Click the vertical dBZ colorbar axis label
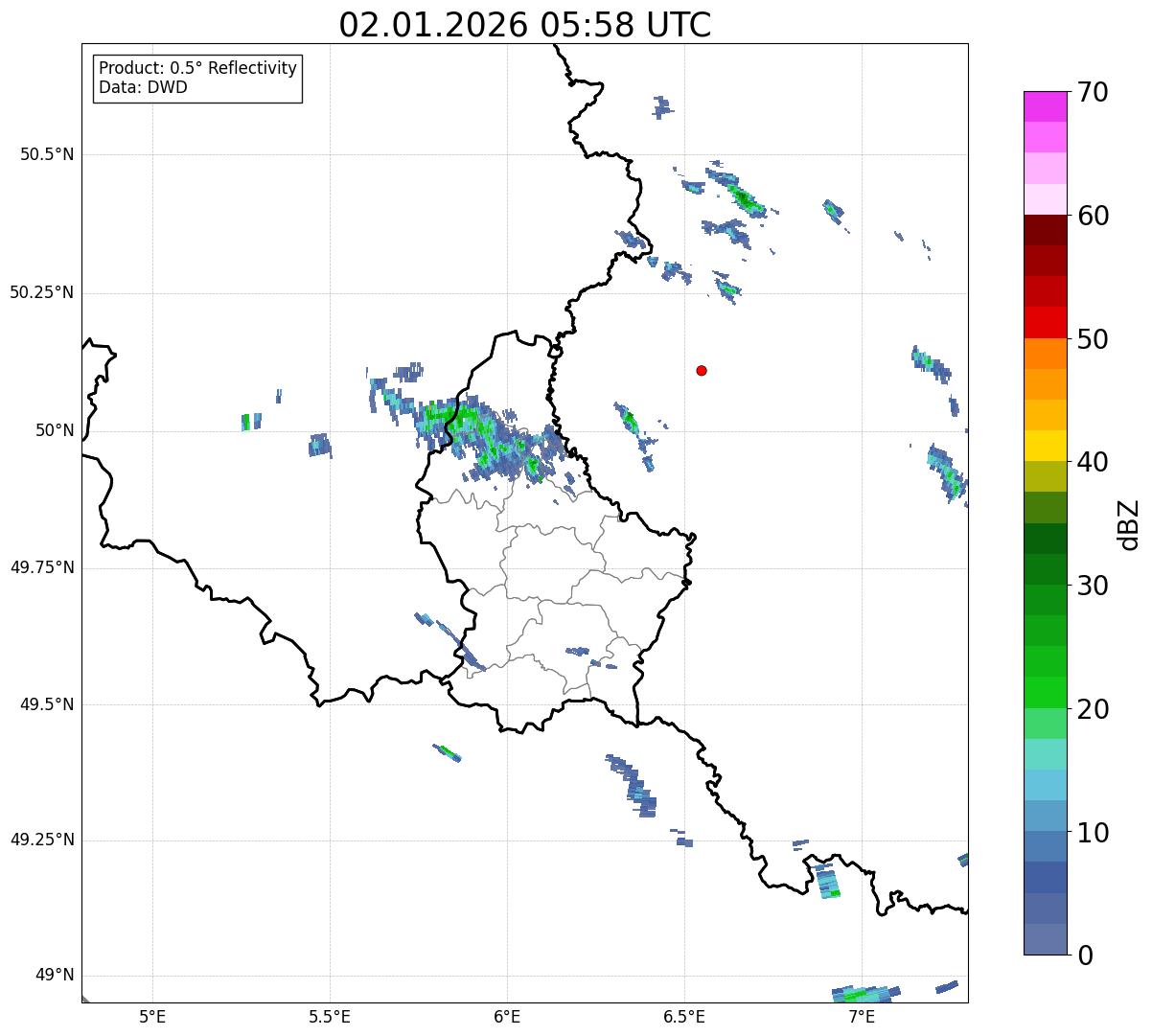This screenshot has height=1036, width=1152. click(x=1129, y=524)
